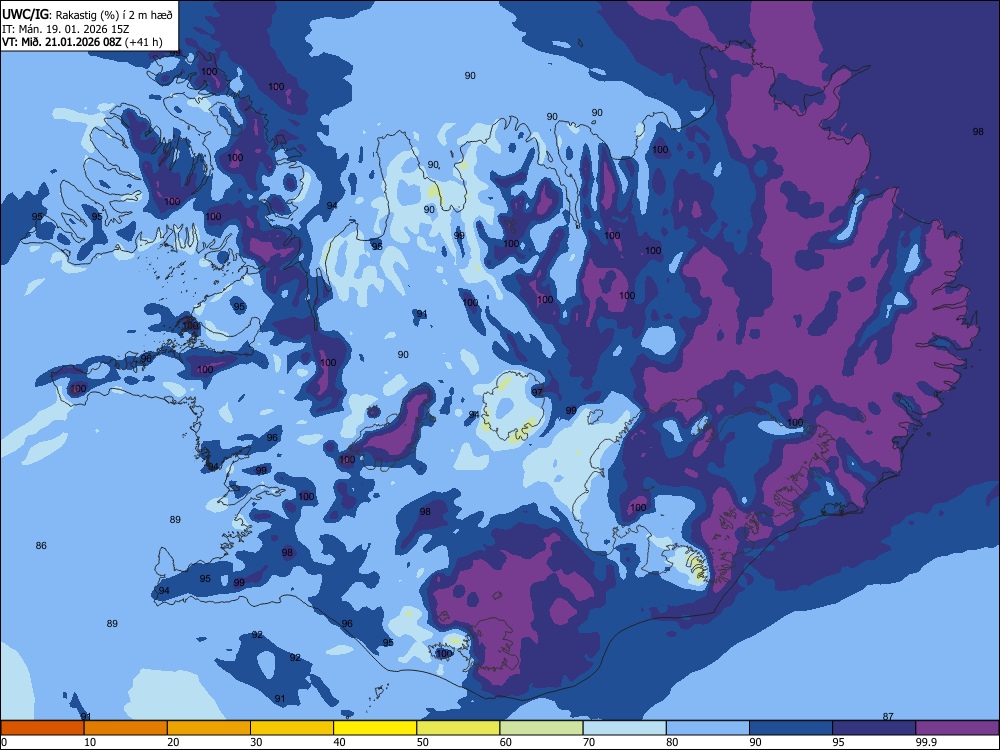
Task: Pick the sky blue 80–90 legend swatch
Action: tap(708, 728)
